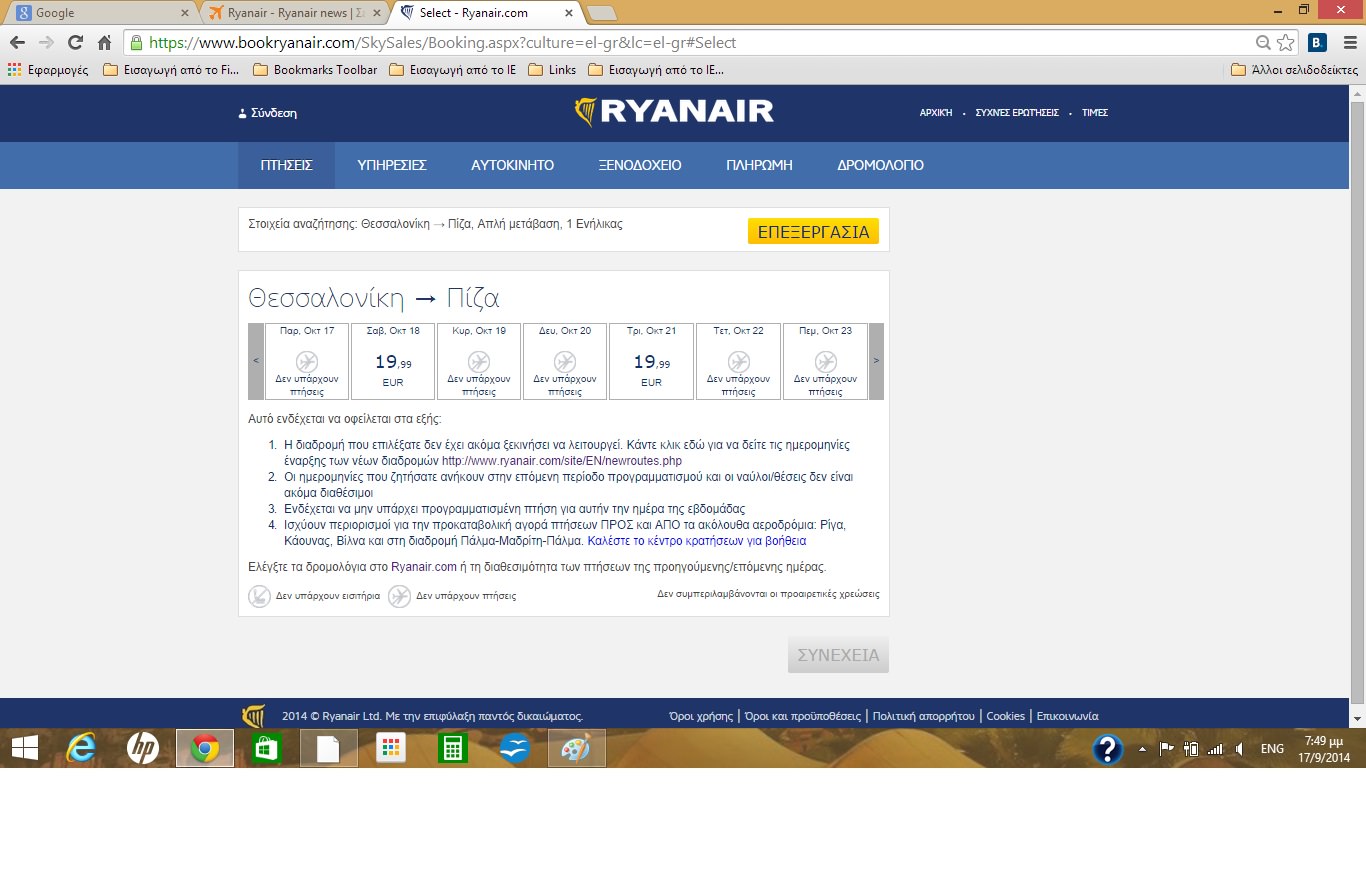
Task: Open Paint palette taskbar icon
Action: [577, 748]
